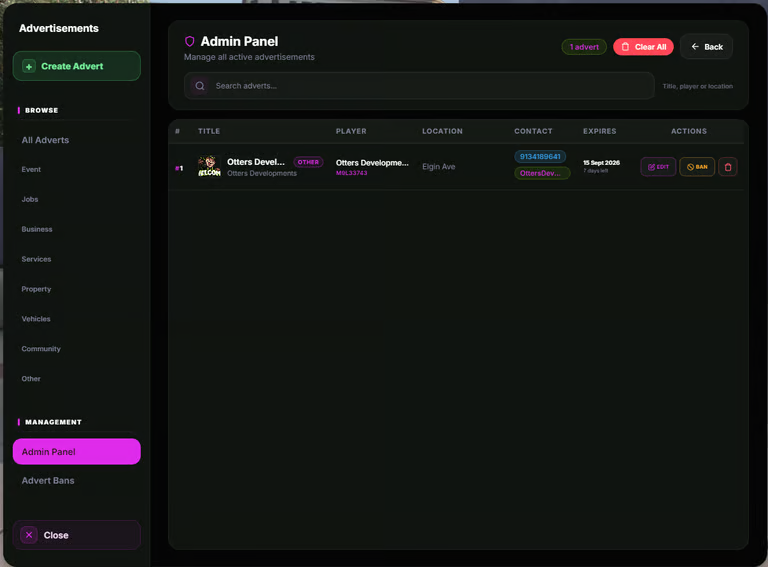
Task: Click the 1 advert count badge
Action: [584, 47]
